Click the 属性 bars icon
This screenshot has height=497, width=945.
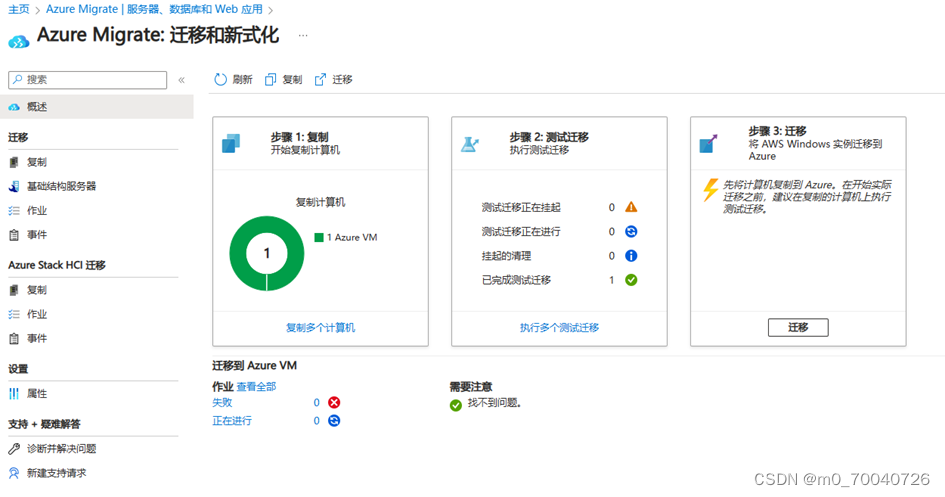tap(14, 394)
